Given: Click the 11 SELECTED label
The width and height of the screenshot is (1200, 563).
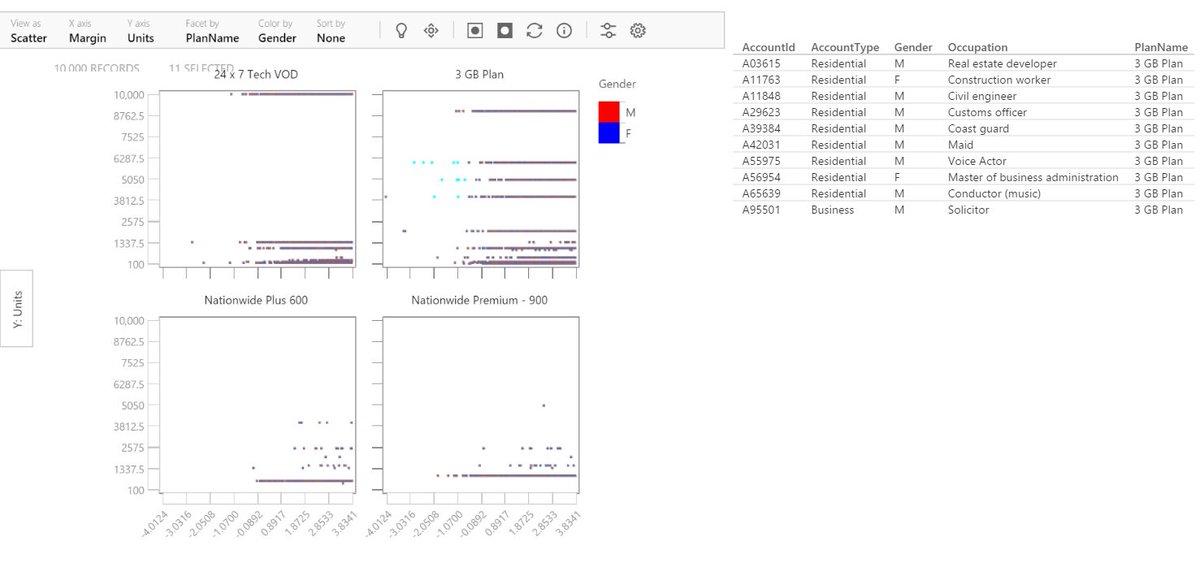Looking at the screenshot, I should point(201,69).
